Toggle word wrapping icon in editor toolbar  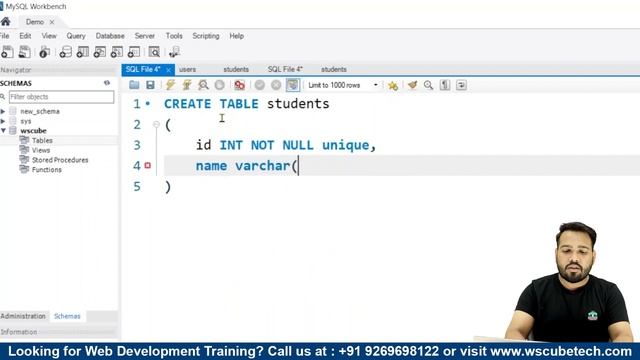(x=461, y=85)
